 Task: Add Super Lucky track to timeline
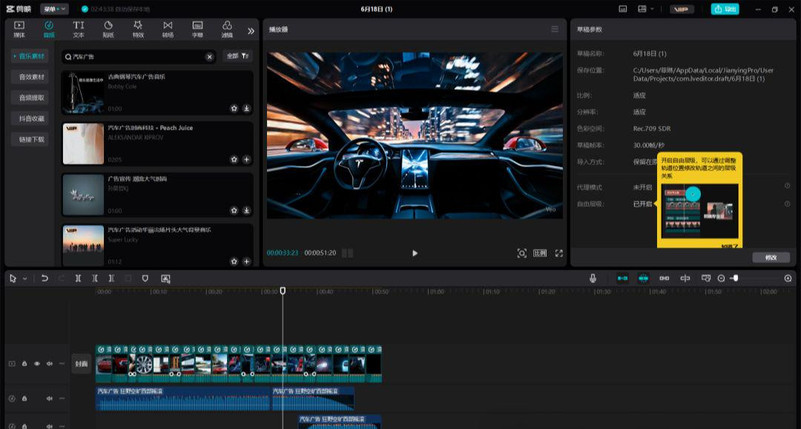click(x=246, y=261)
